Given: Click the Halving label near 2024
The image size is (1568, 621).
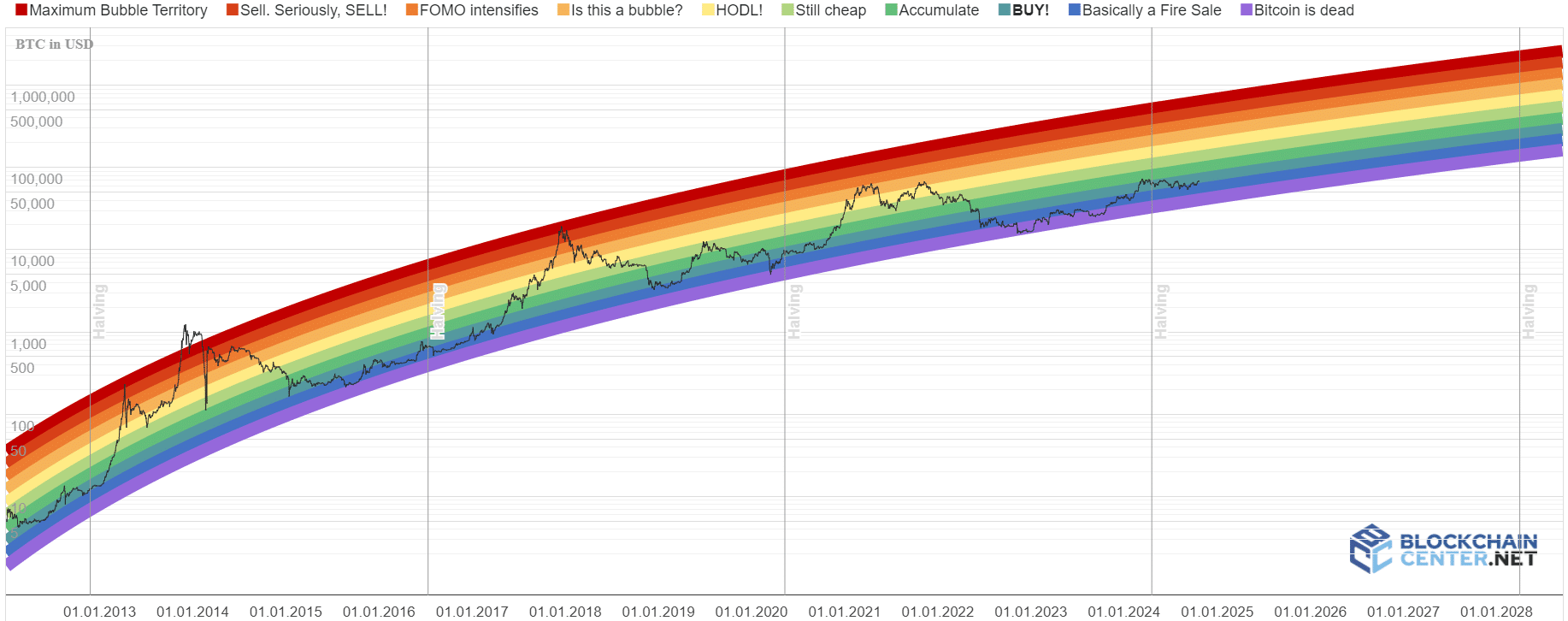Looking at the screenshot, I should pos(1162,311).
